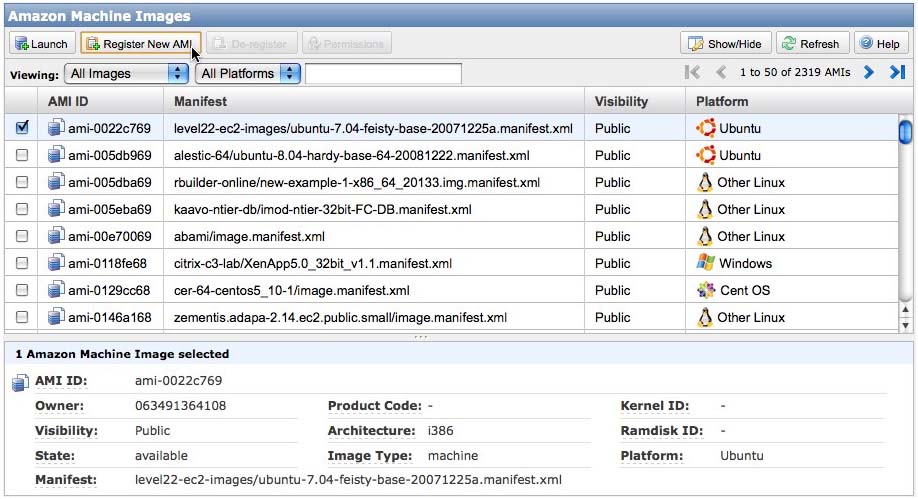The height and width of the screenshot is (499, 918).
Task: Click the Launch button
Action: tap(42, 44)
